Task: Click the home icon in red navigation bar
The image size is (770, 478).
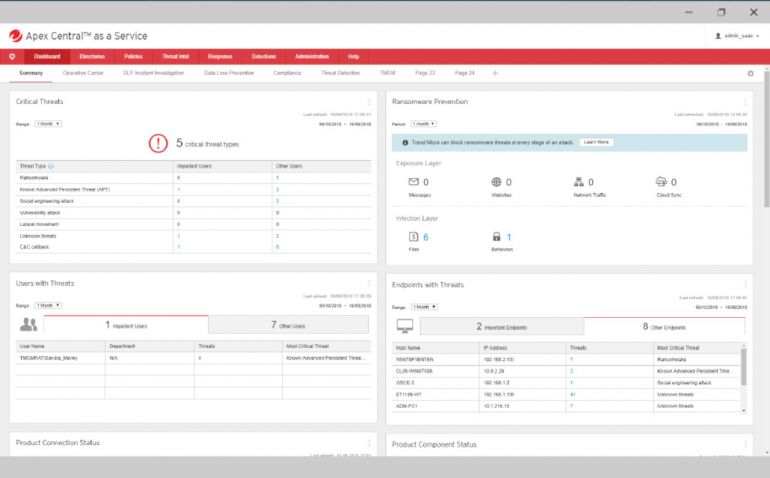Action: [x=12, y=57]
